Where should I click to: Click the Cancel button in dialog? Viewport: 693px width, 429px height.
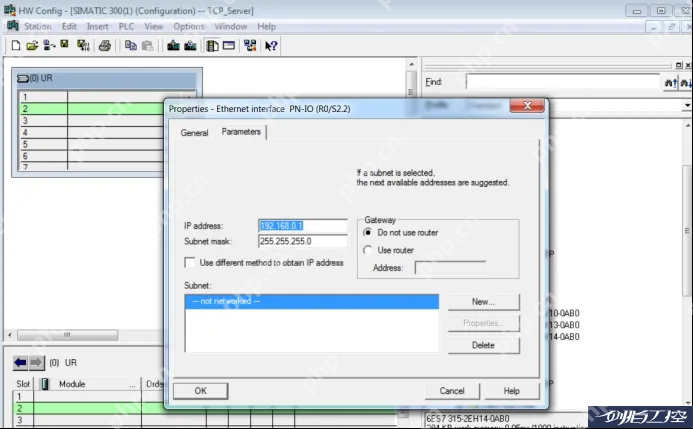point(452,391)
